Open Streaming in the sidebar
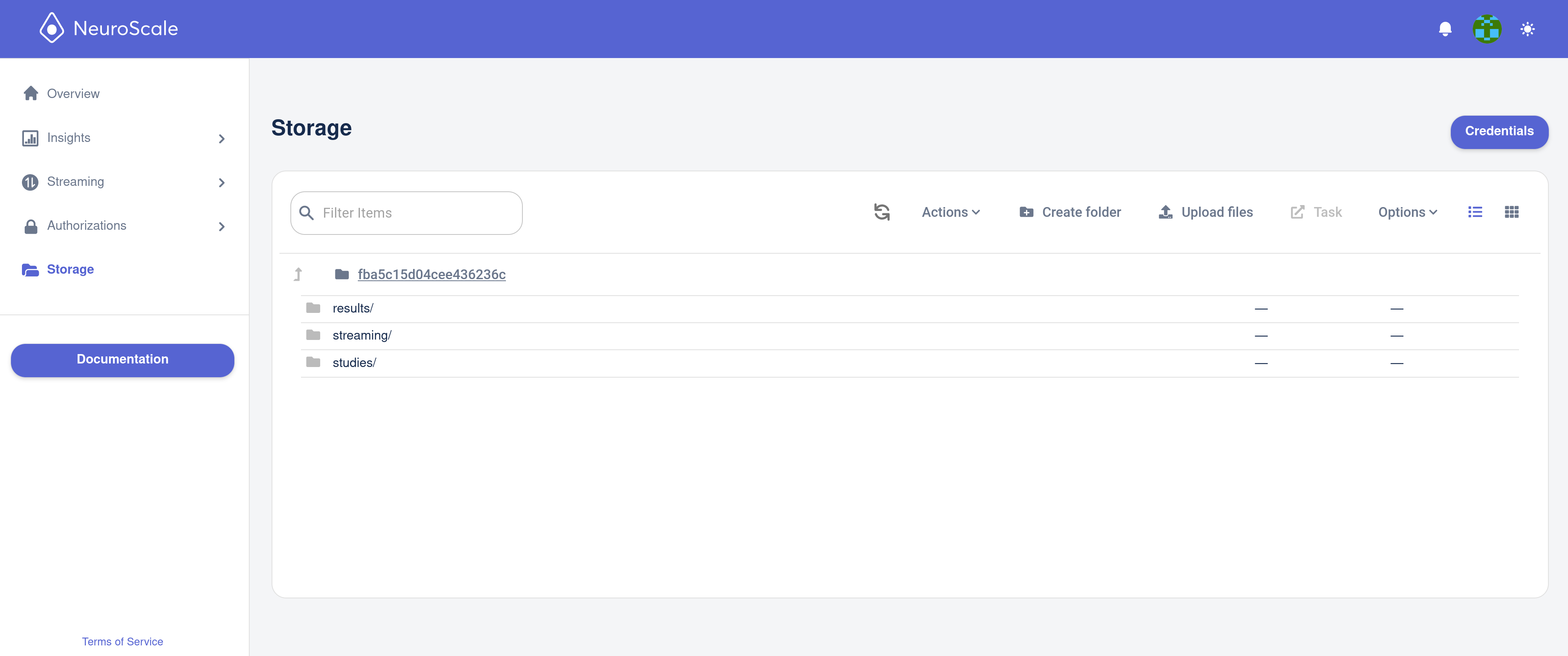This screenshot has height=656, width=1568. click(x=76, y=182)
